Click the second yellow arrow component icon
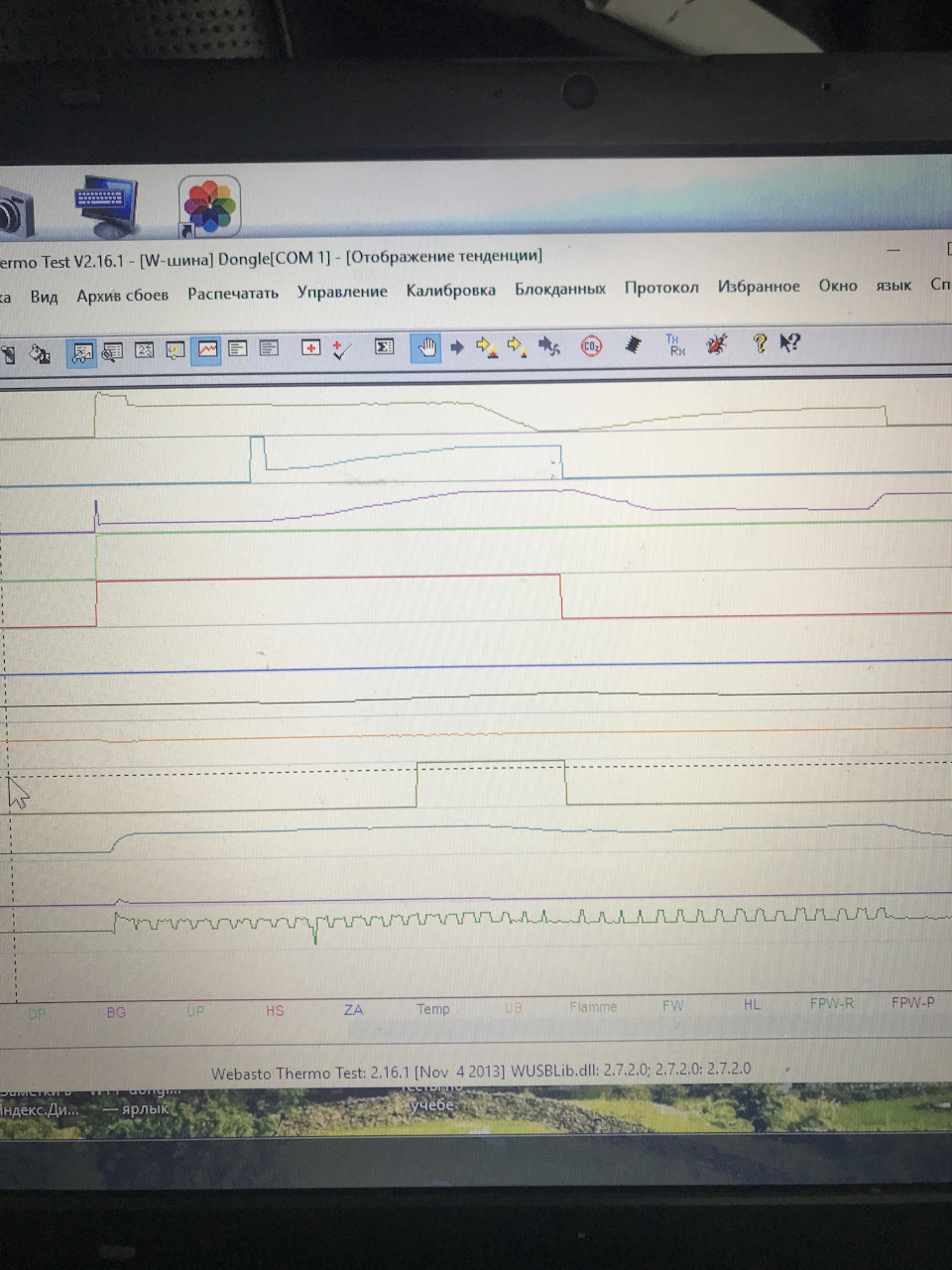The image size is (952, 1270). 518,346
